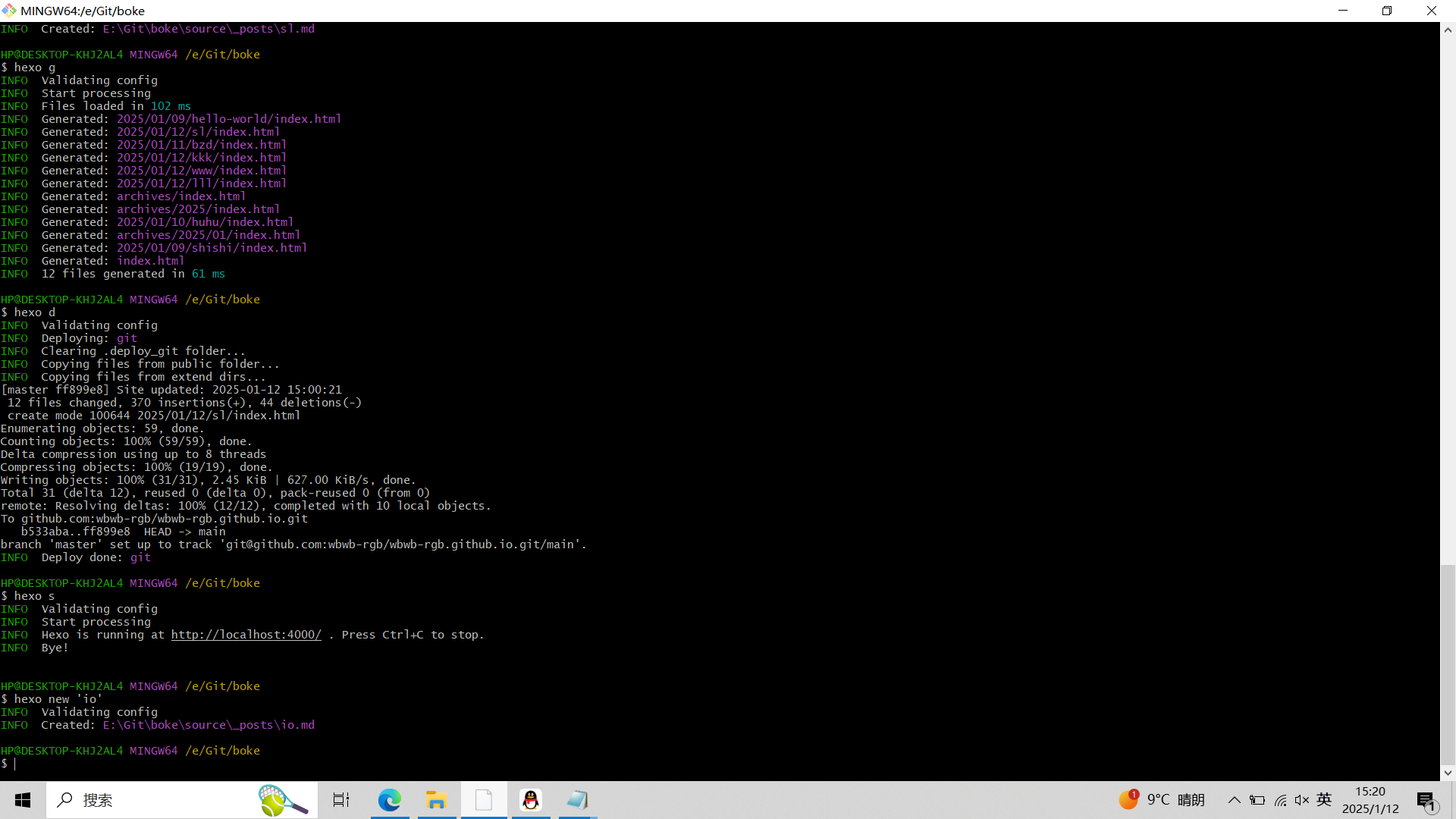Click the battery status tray icon
1456x819 pixels.
[x=1257, y=800]
